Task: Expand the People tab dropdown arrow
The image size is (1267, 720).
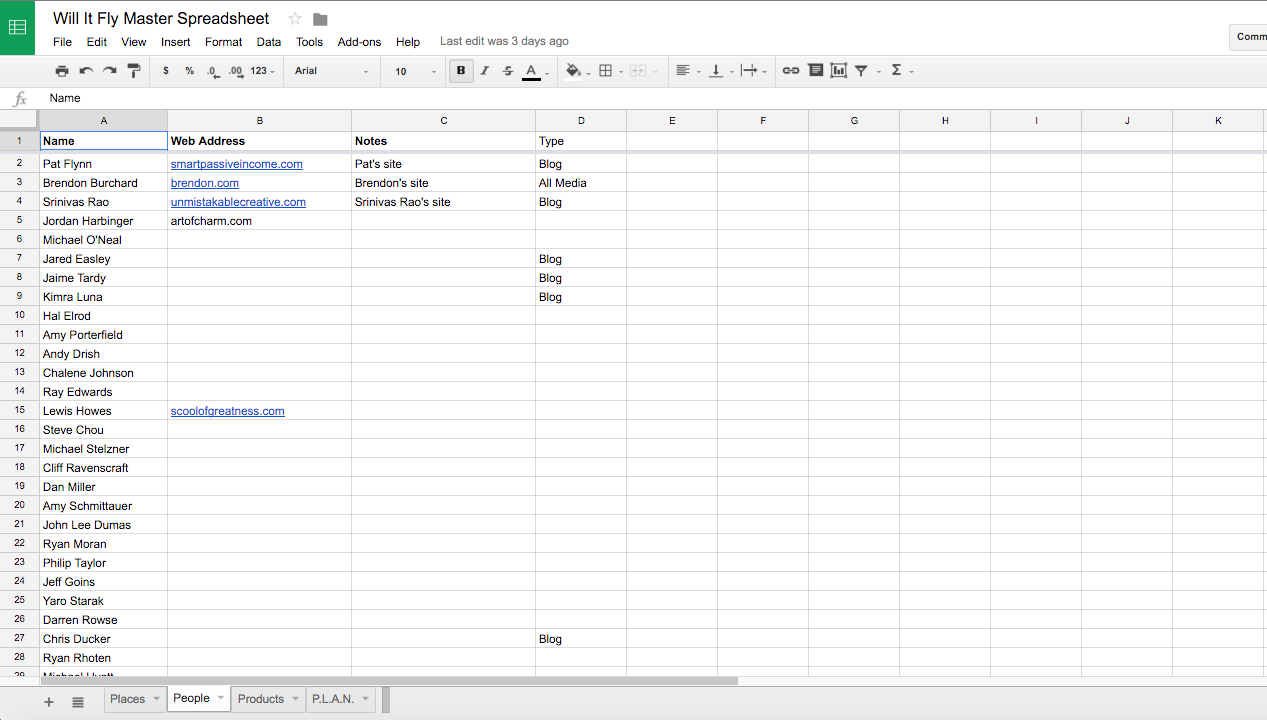Action: (220, 699)
